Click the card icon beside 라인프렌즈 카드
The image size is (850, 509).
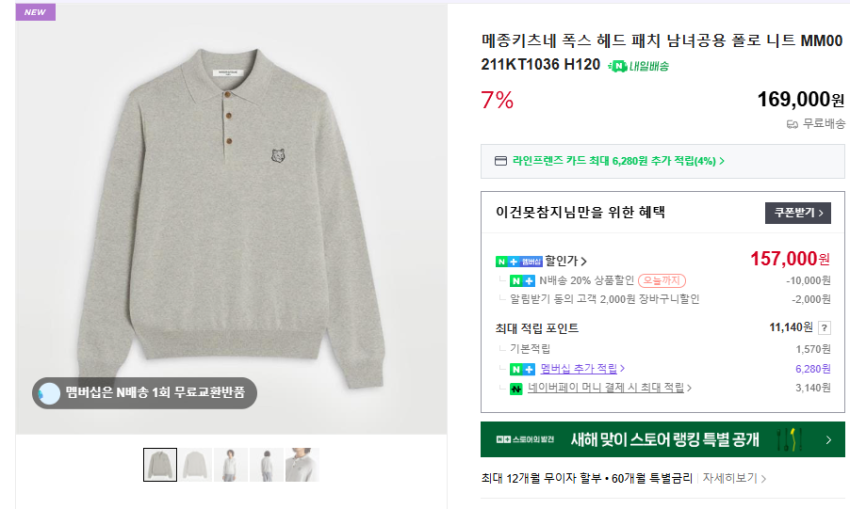pos(501,160)
